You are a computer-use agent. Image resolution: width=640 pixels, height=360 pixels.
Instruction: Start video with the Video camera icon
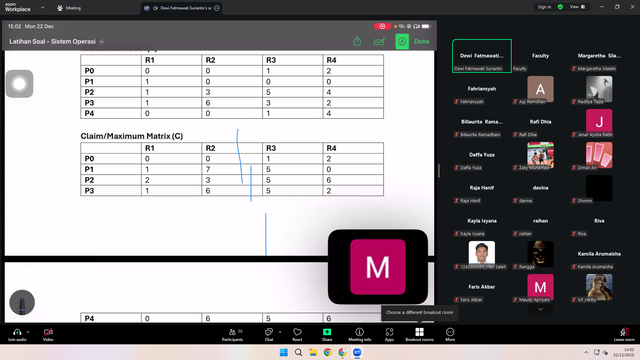point(48,332)
